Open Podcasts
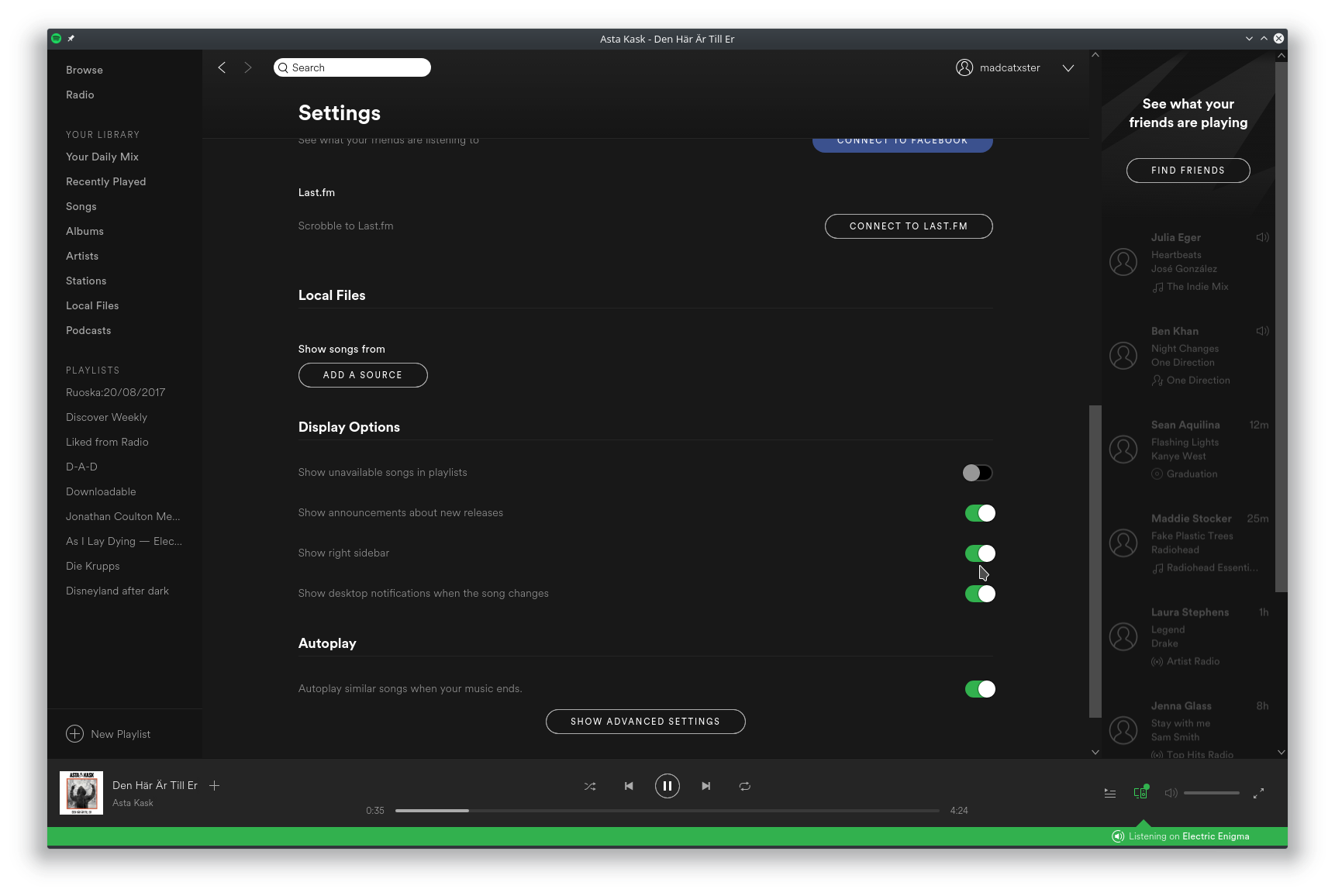This screenshot has height=896, width=1335. coord(88,330)
